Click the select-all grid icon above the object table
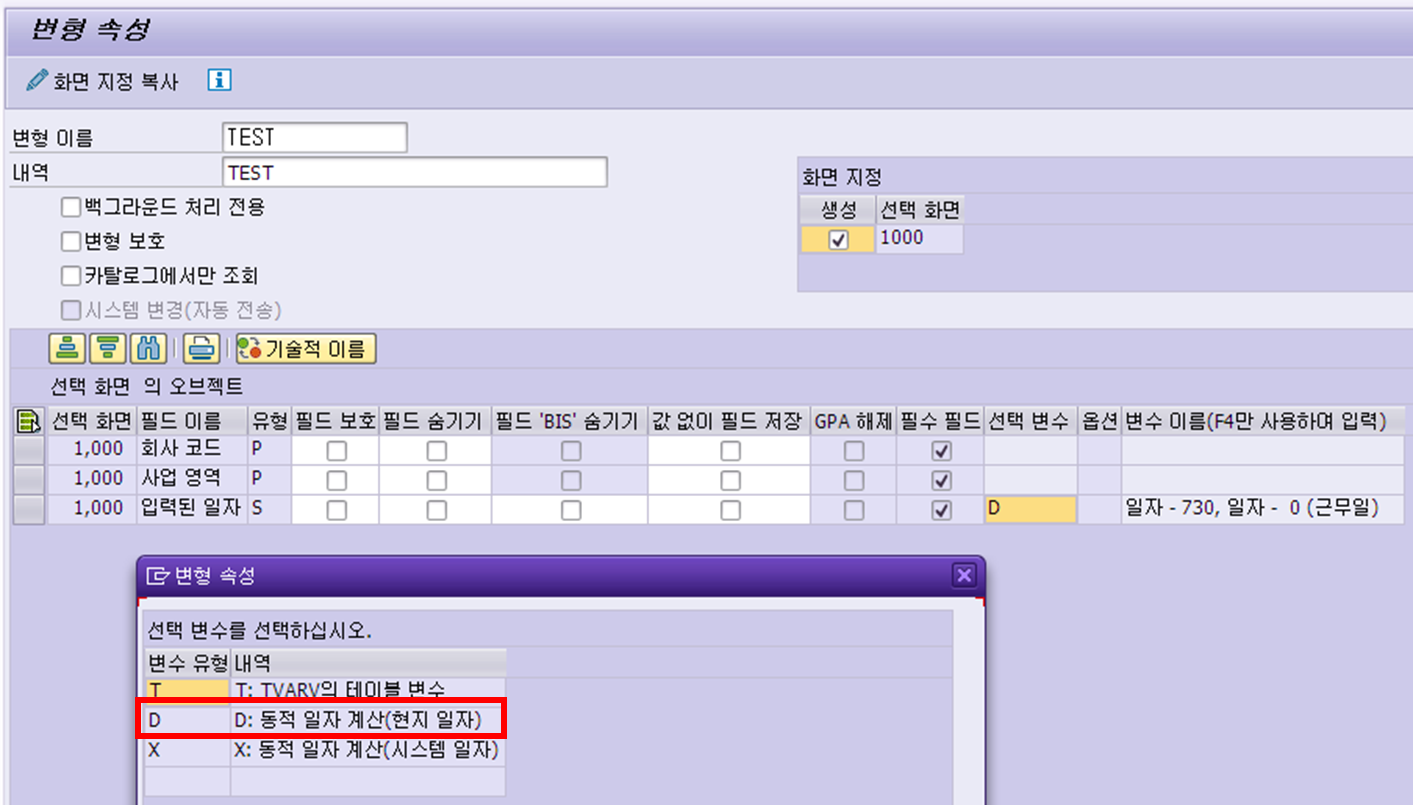The image size is (1413, 805). point(28,420)
